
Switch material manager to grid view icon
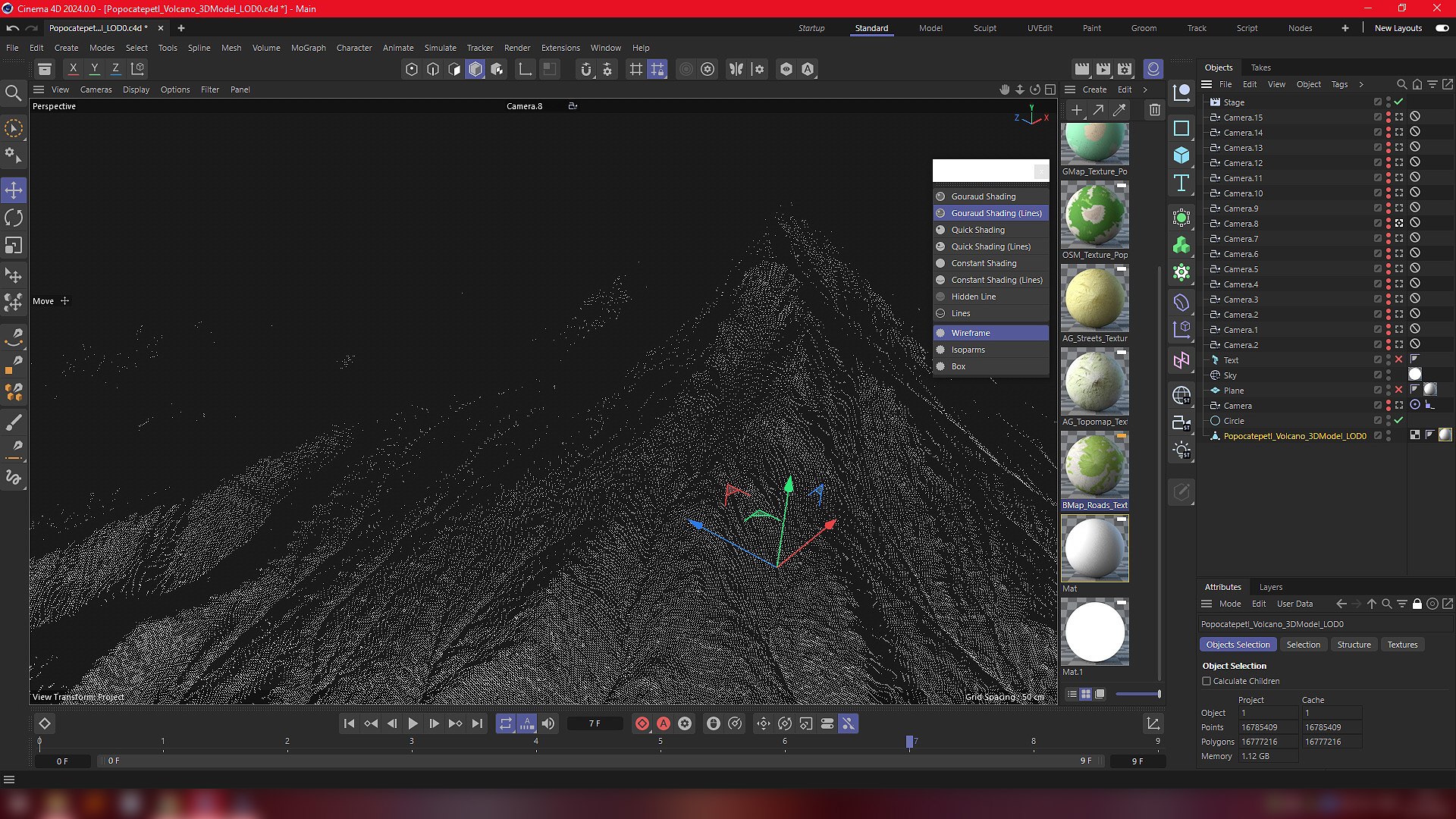point(1086,694)
